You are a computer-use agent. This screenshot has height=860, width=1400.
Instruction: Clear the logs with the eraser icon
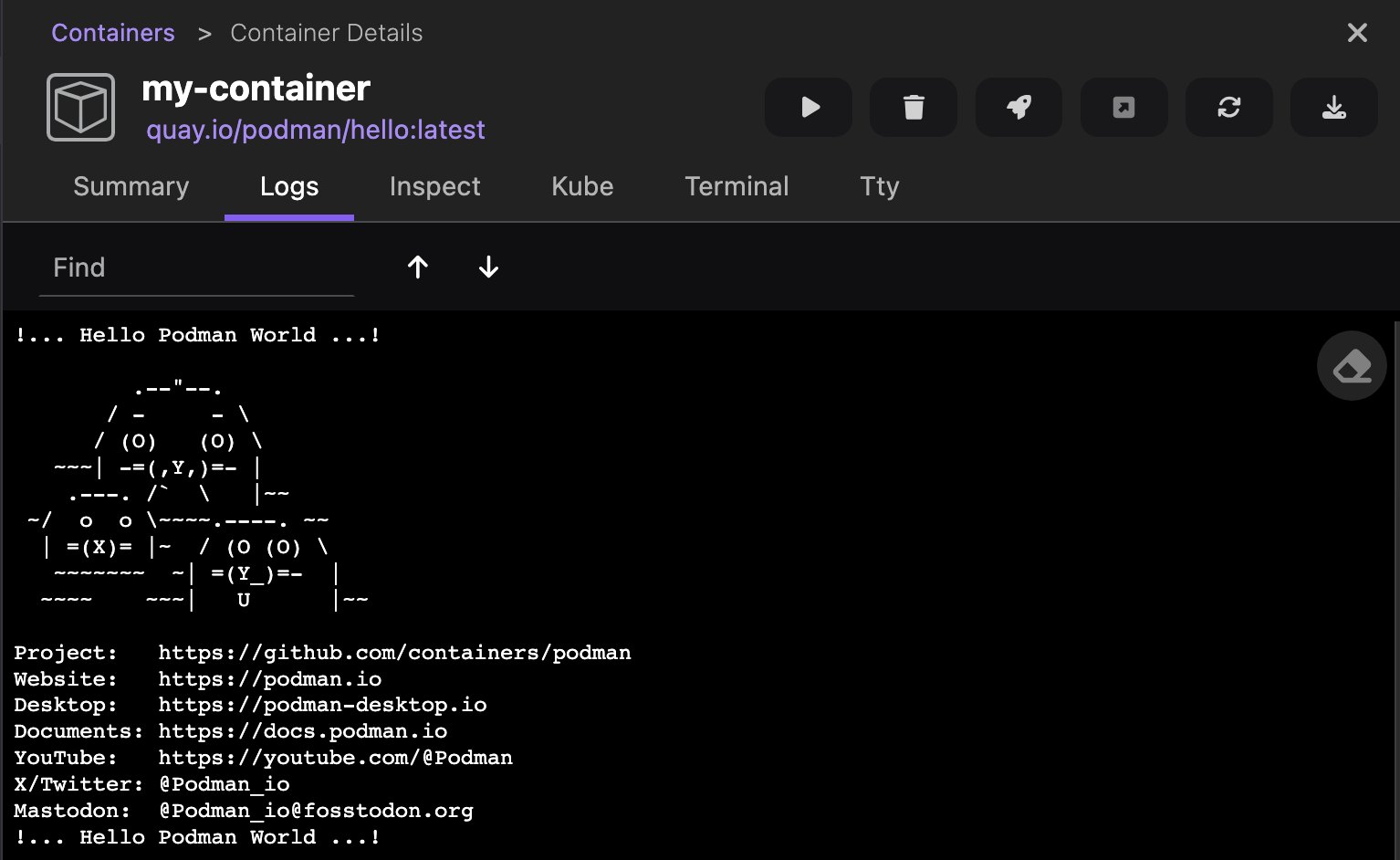click(1352, 366)
